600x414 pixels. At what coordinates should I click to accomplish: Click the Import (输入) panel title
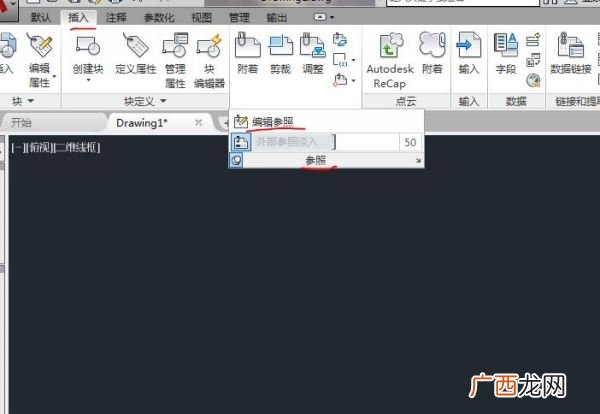coord(469,101)
